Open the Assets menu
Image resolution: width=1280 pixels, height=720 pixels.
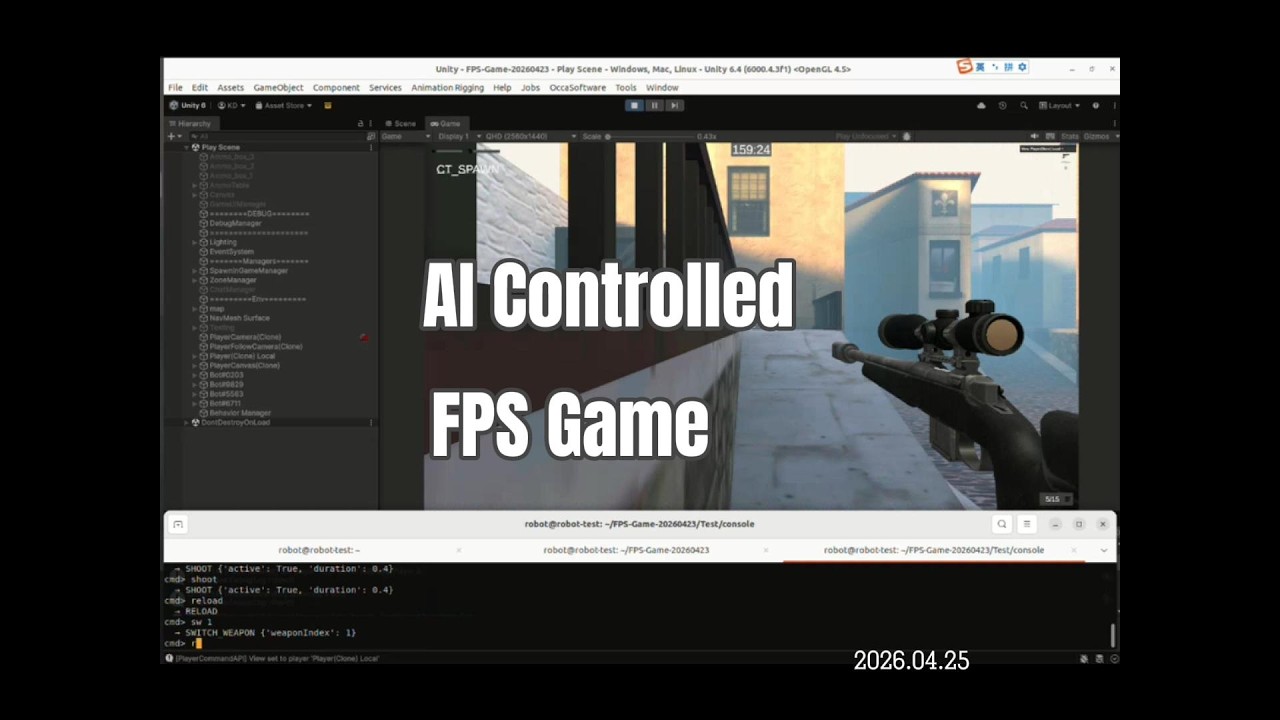(231, 88)
